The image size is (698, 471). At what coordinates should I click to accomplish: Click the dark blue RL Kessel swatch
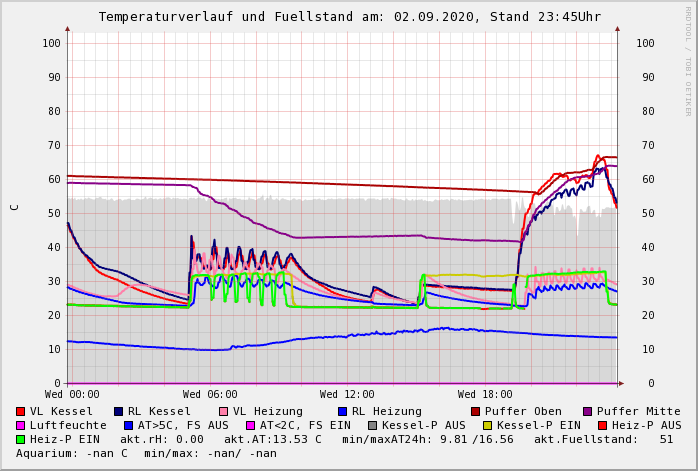[x=119, y=411]
